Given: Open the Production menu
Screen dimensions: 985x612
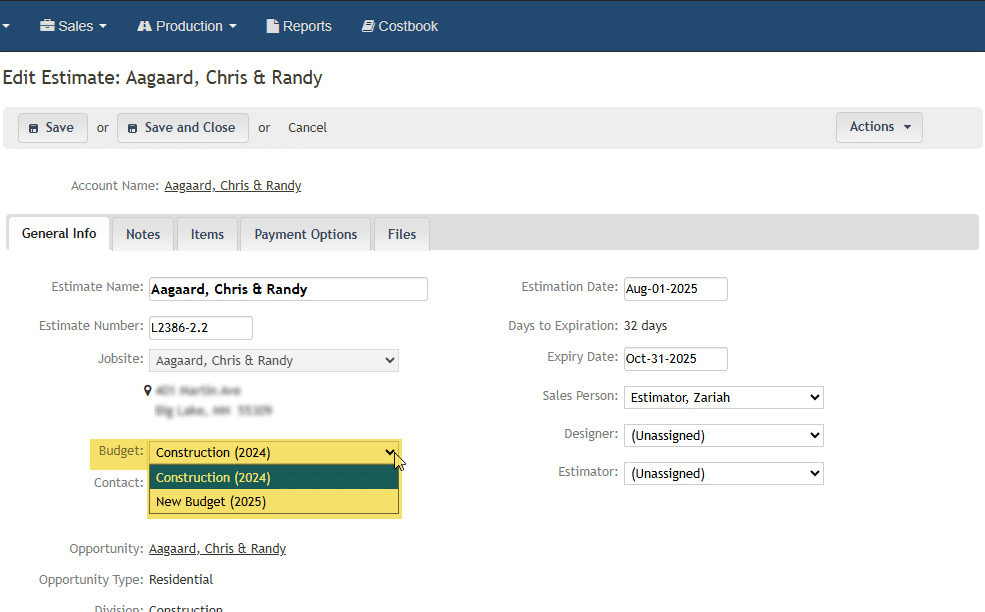Looking at the screenshot, I should 187,26.
